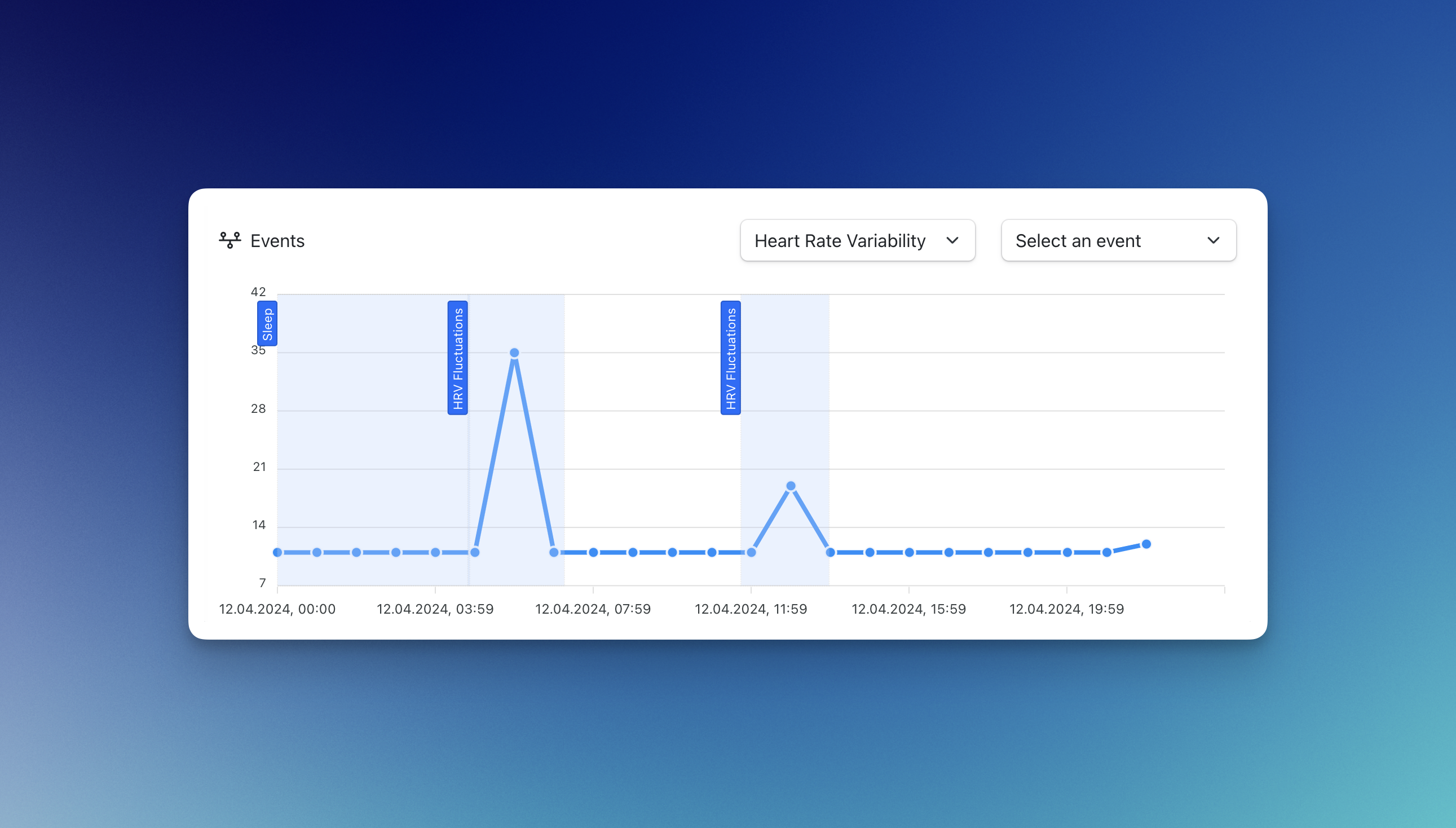Click chevron arrow in Select an event box

(x=1212, y=240)
